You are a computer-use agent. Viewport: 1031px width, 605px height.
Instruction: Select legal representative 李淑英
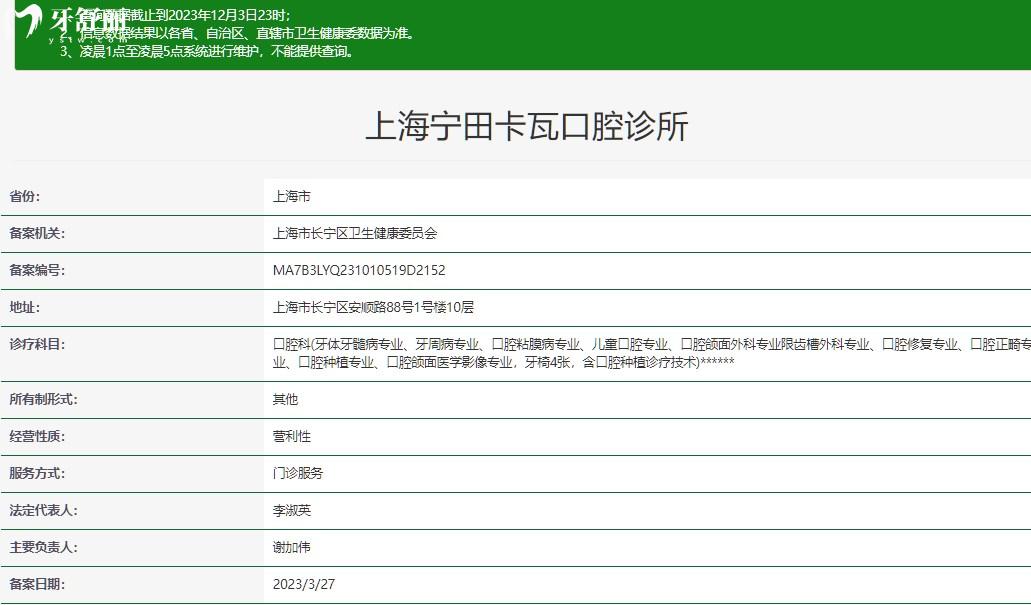[291, 509]
